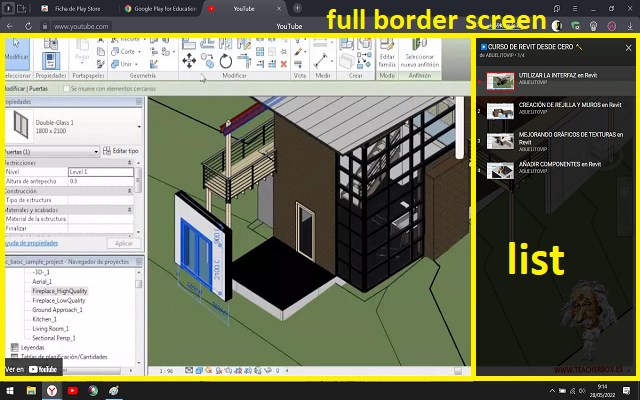Show hidden system tray icons chevron
This screenshot has width=640, height=400.
552,391
